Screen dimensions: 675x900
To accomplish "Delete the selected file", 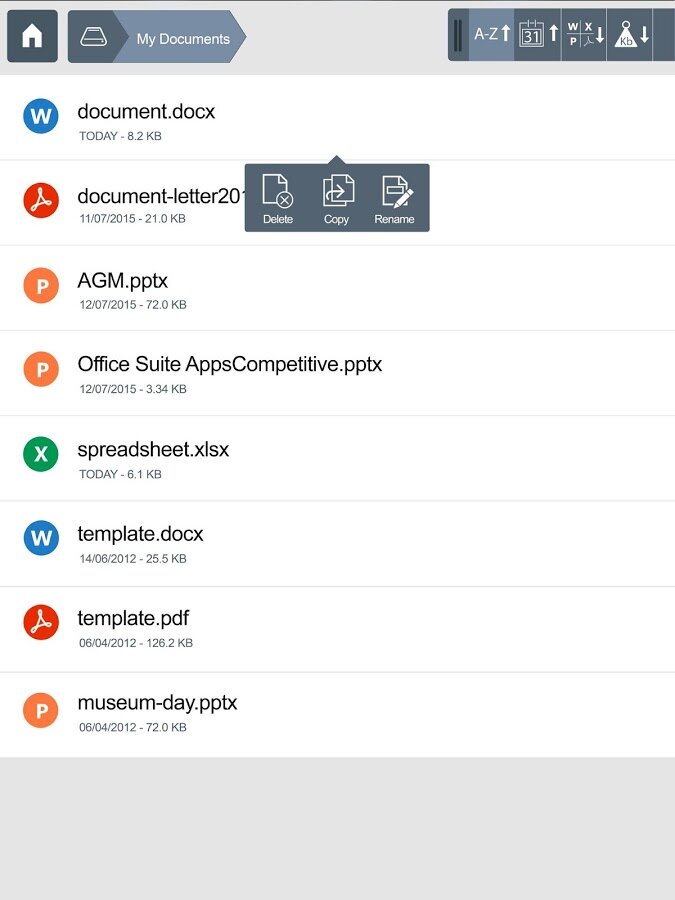I will (278, 198).
